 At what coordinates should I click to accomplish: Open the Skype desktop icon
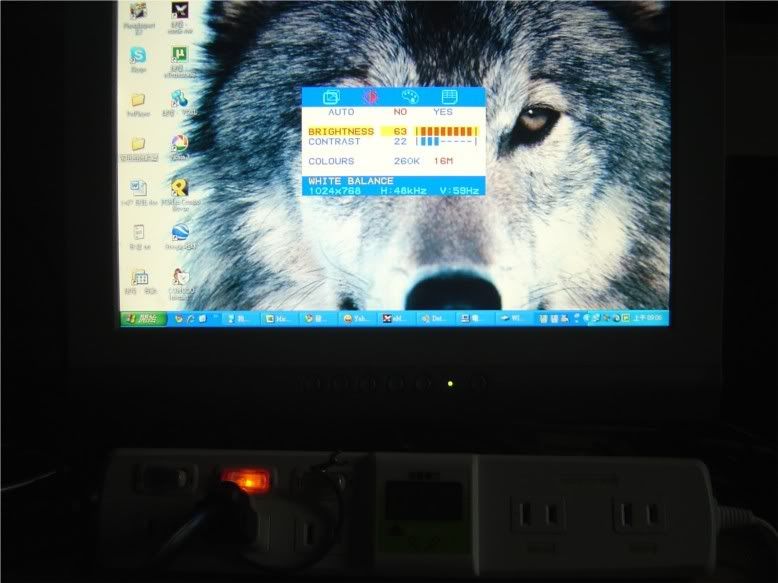pyautogui.click(x=138, y=58)
